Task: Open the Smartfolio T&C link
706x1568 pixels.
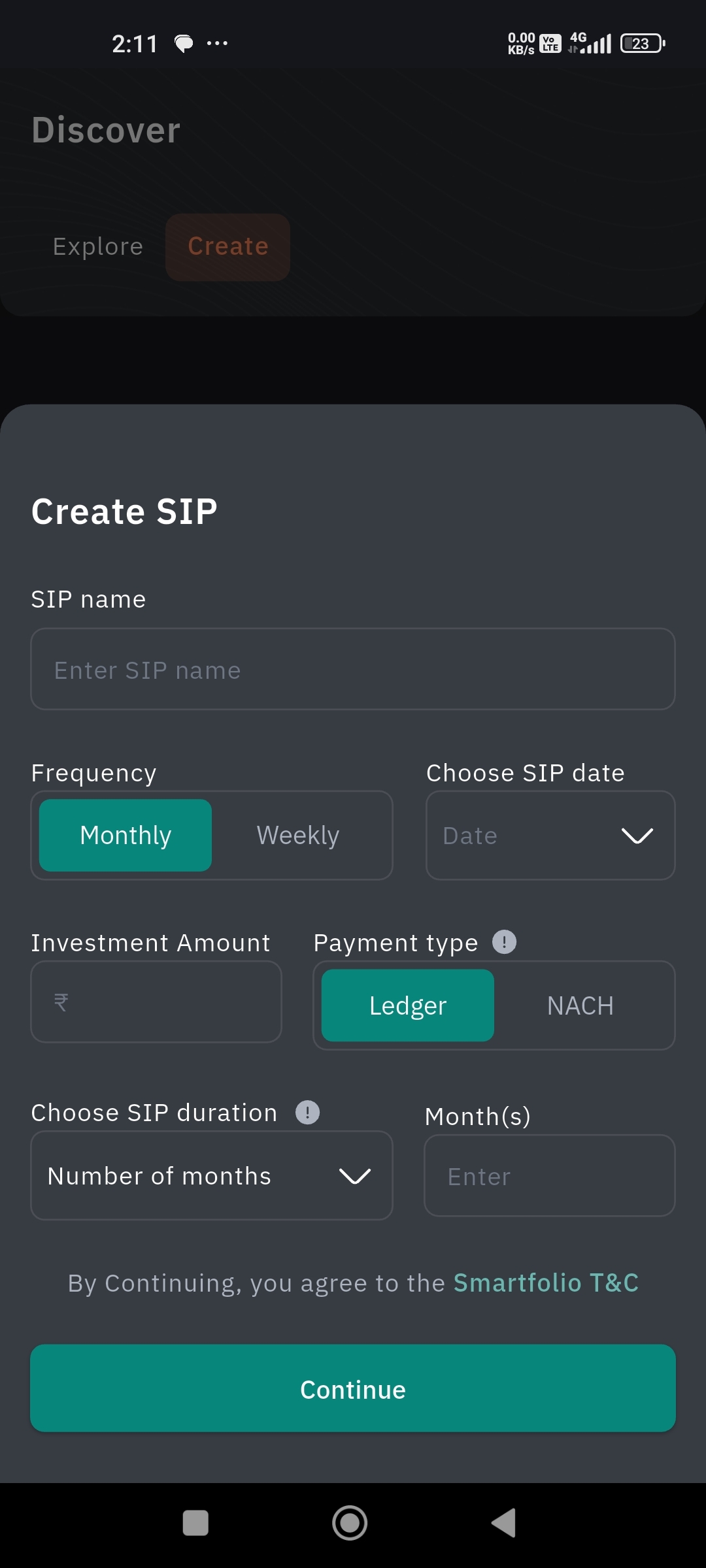Action: (x=546, y=1283)
